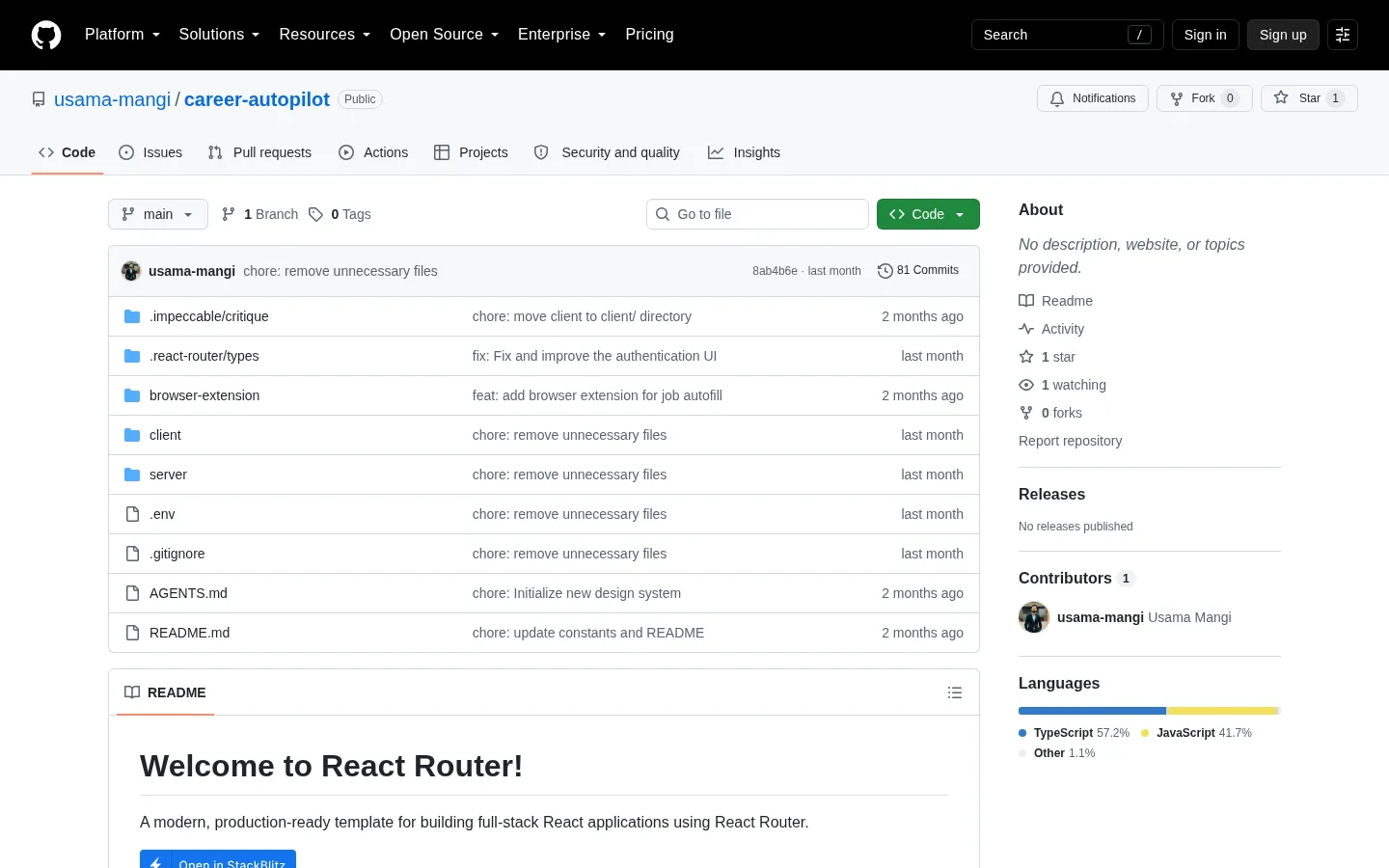The width and height of the screenshot is (1389, 868).
Task: Expand the Open Source dropdown
Action: tap(445, 35)
